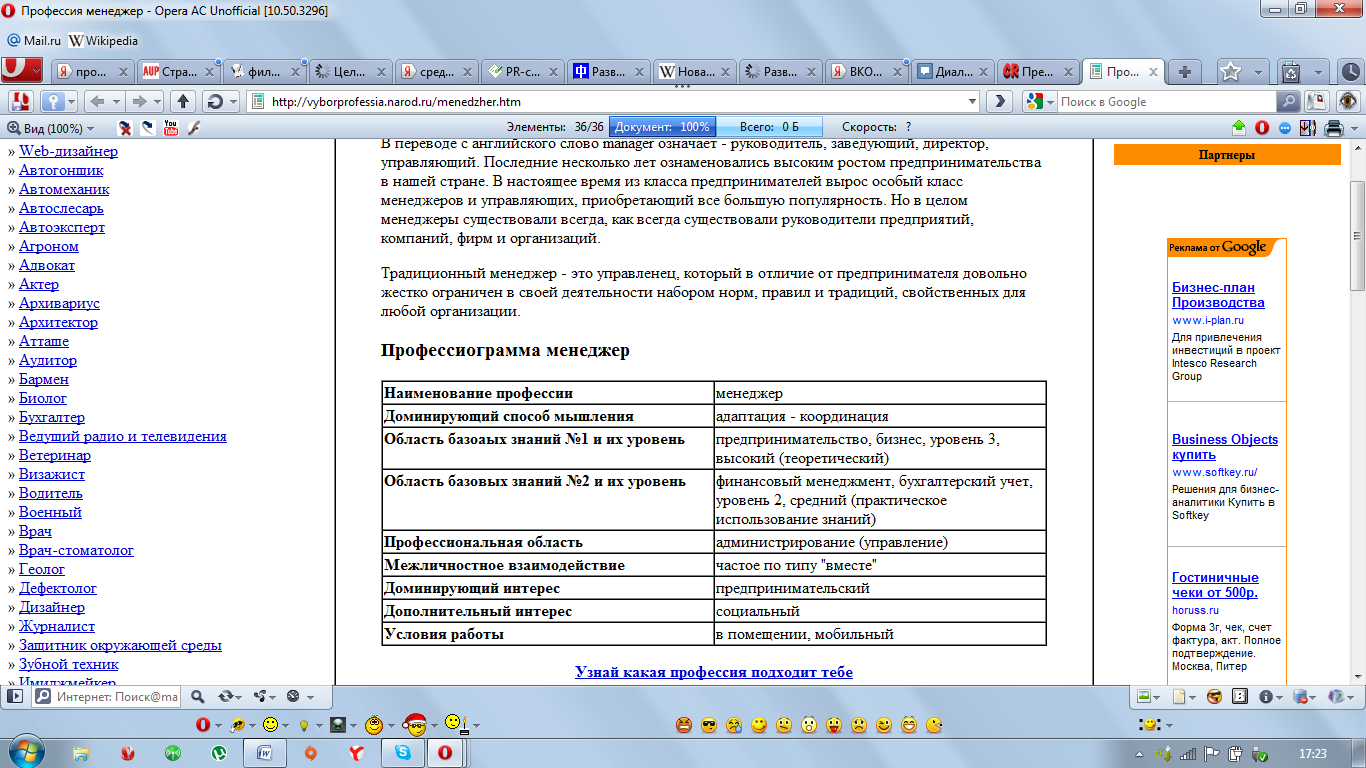1366x768 pixels.
Task: Open the 'Web-дизайнер' profession link
Action: tap(68, 151)
